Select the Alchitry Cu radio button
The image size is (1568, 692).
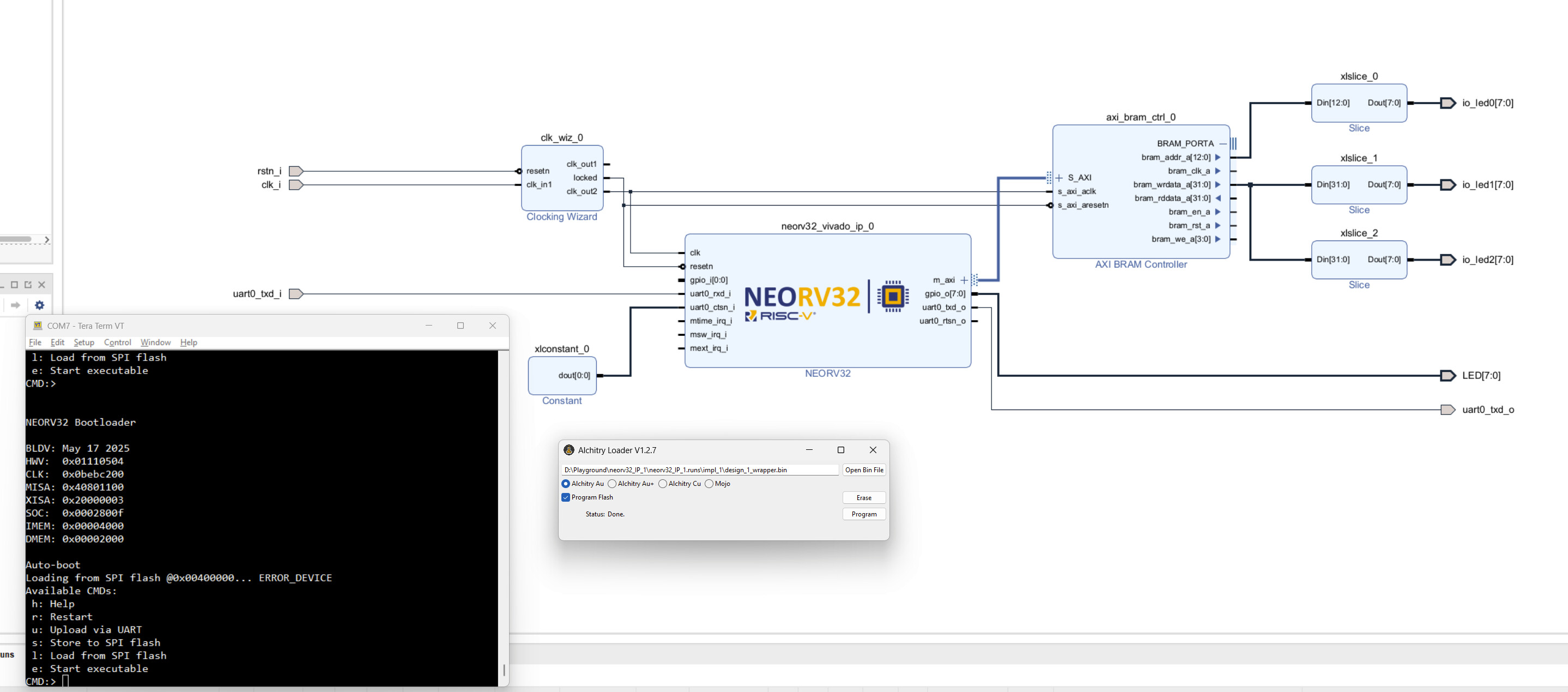point(662,484)
